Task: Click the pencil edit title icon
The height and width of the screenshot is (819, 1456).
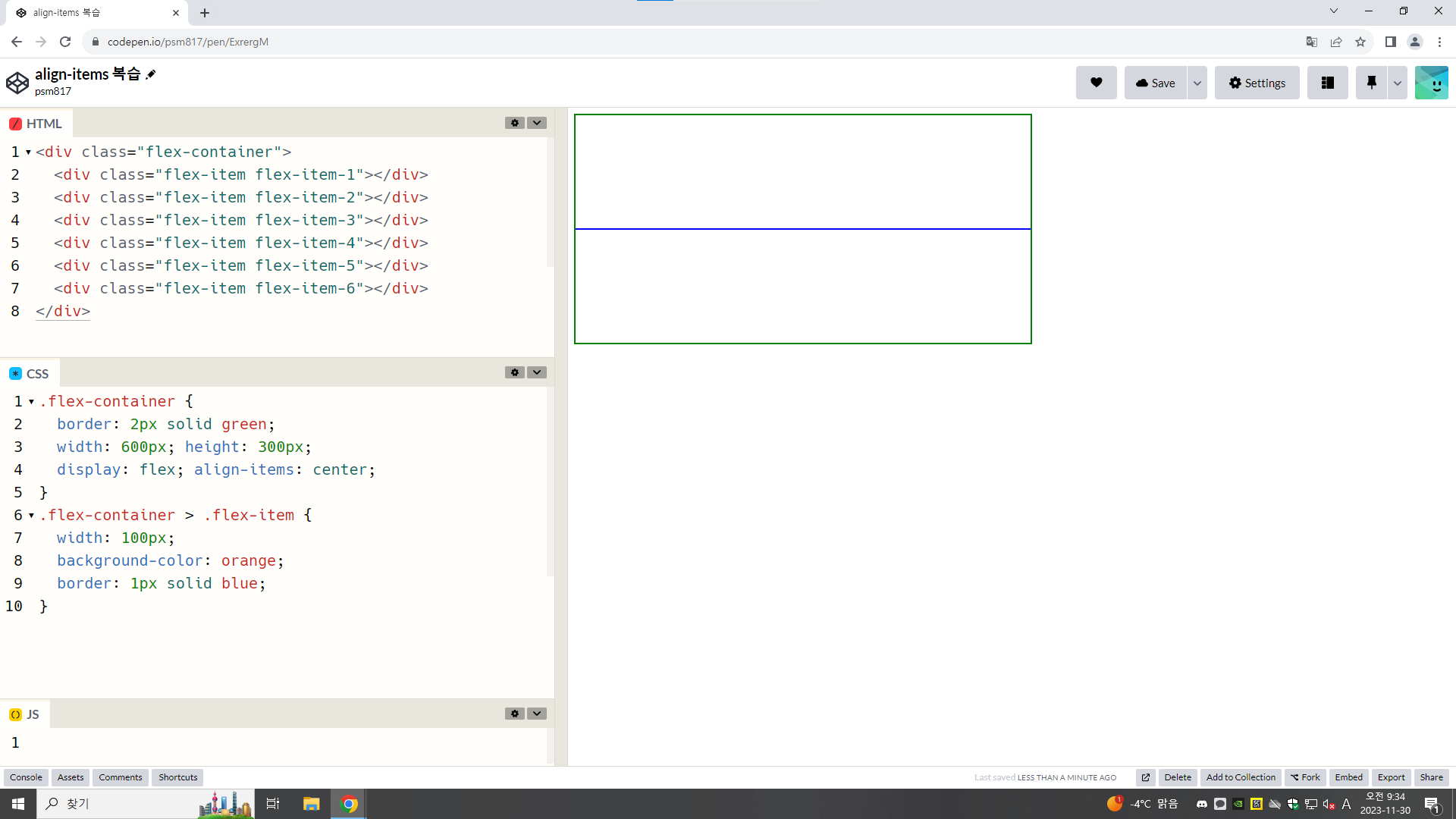Action: coord(151,74)
